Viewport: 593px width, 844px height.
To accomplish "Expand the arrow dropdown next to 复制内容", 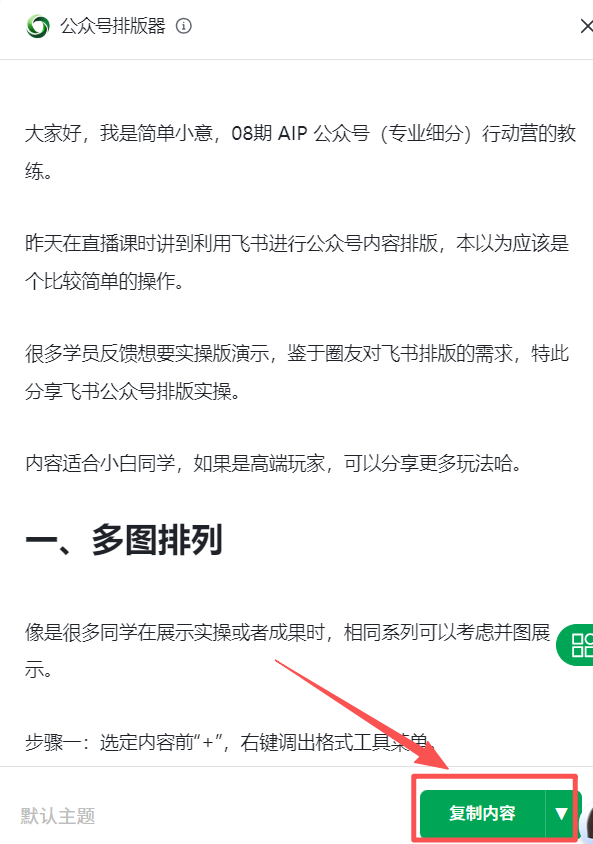I will [x=562, y=813].
